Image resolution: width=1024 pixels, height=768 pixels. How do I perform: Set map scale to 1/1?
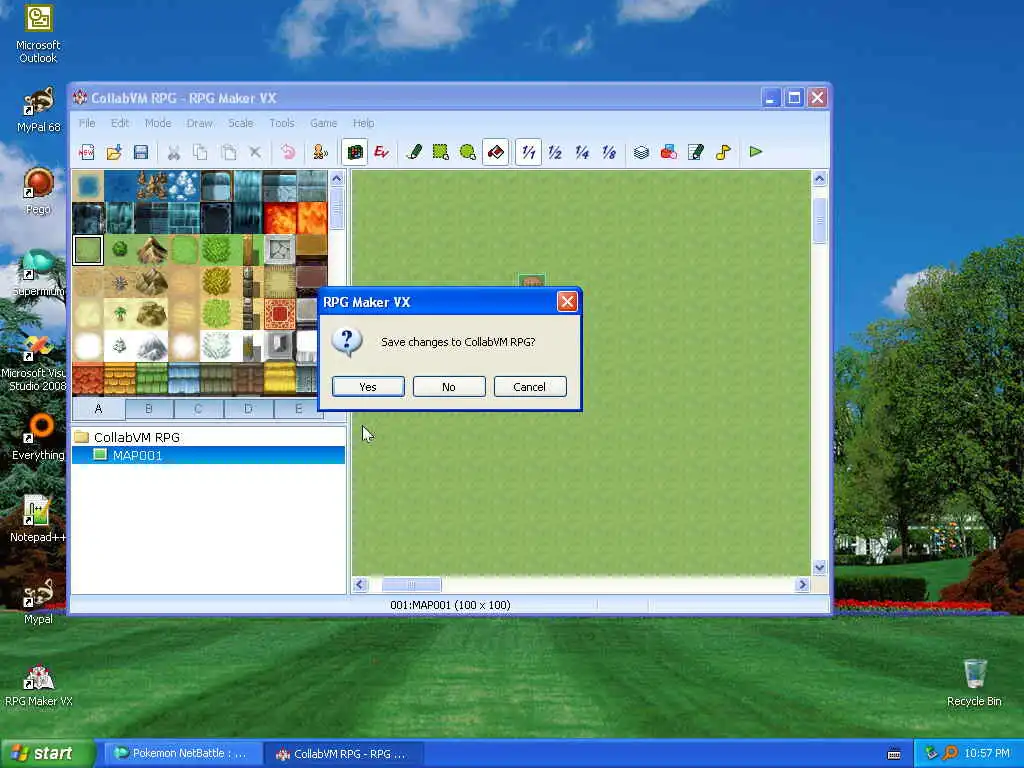coord(528,152)
